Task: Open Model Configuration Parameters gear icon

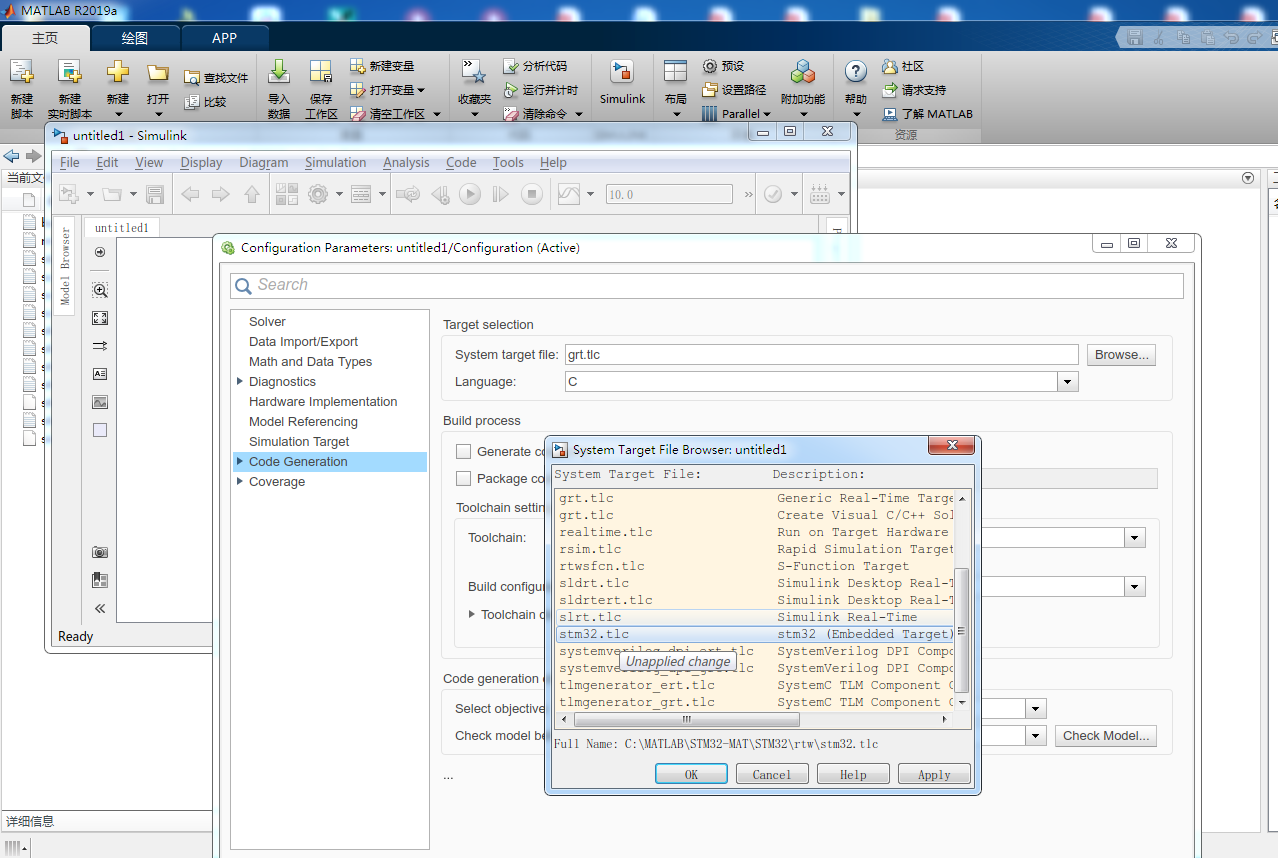Action: (x=316, y=194)
